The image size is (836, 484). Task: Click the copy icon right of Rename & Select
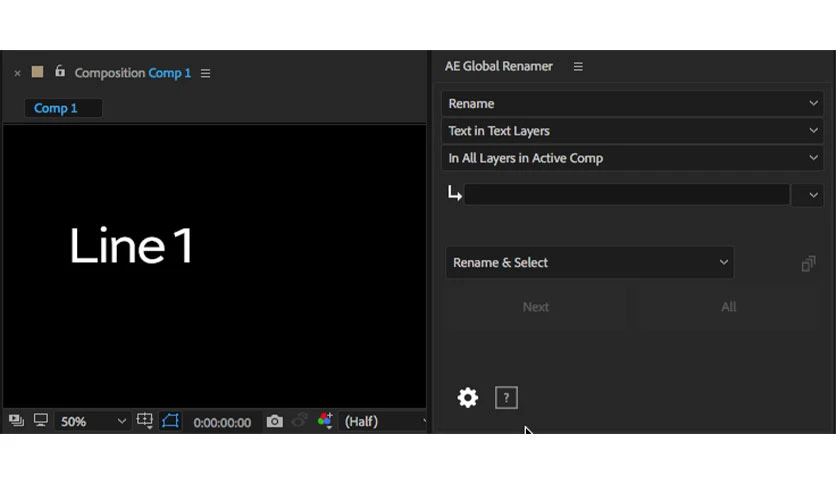coord(808,263)
